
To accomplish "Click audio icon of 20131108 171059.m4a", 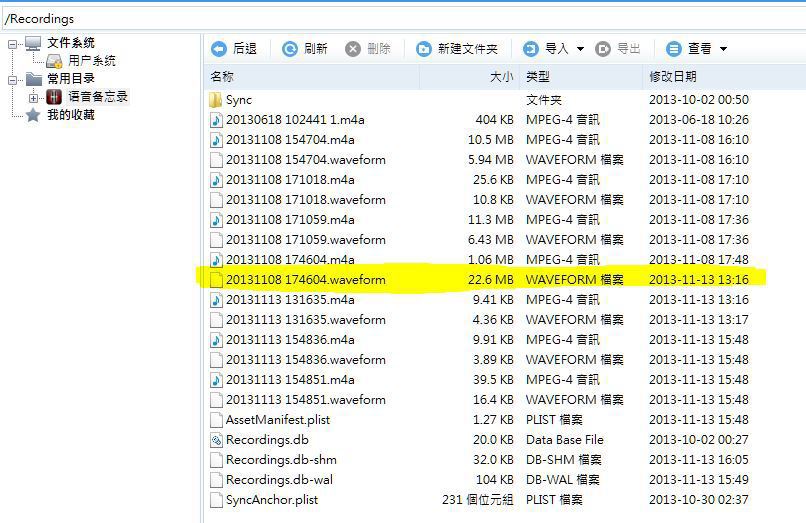I will [x=216, y=220].
